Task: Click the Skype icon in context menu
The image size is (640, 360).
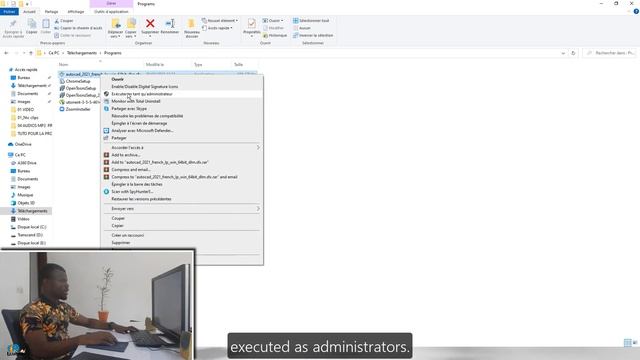Action: (x=106, y=109)
